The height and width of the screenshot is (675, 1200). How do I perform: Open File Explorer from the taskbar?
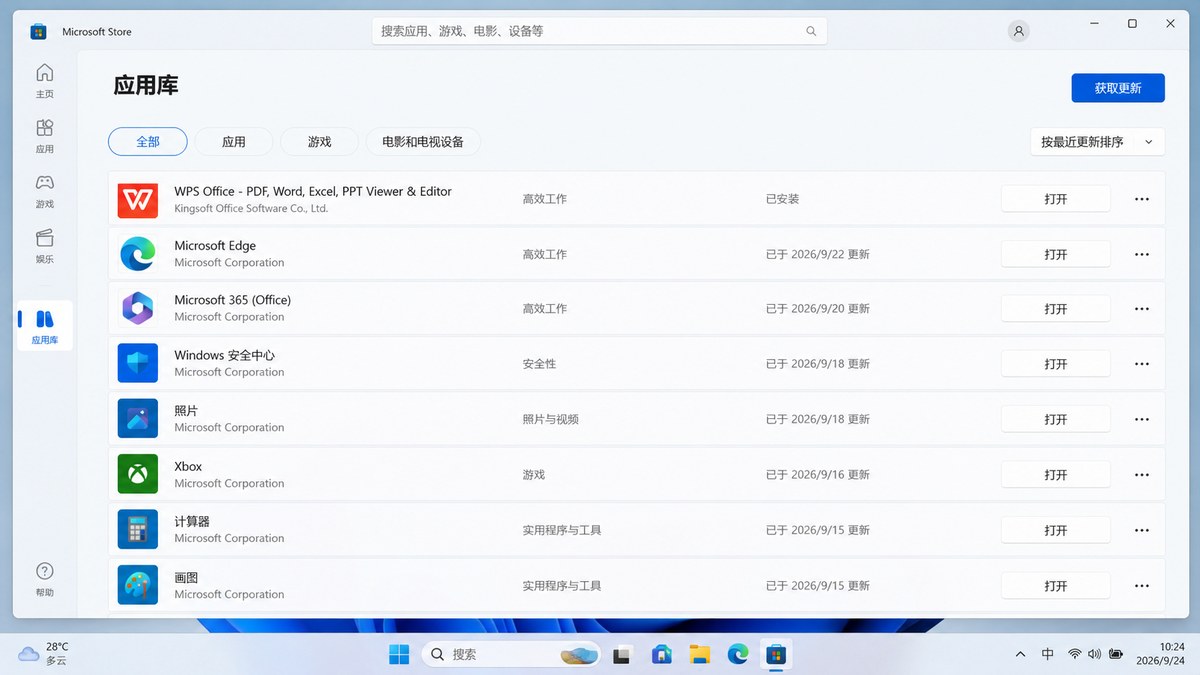(699, 654)
